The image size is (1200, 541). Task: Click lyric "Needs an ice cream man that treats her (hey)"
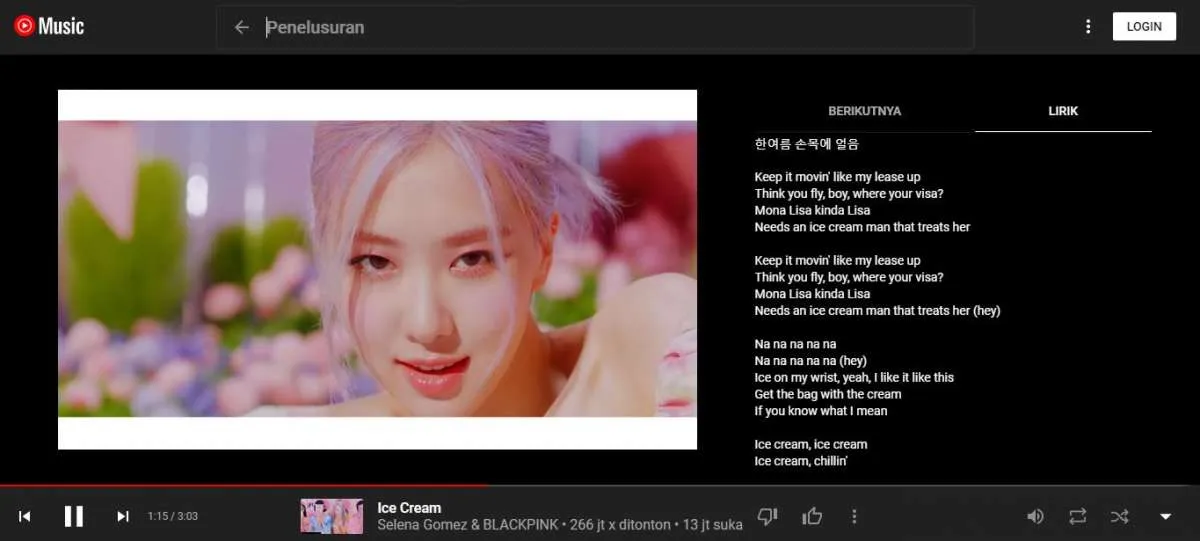[877, 311]
